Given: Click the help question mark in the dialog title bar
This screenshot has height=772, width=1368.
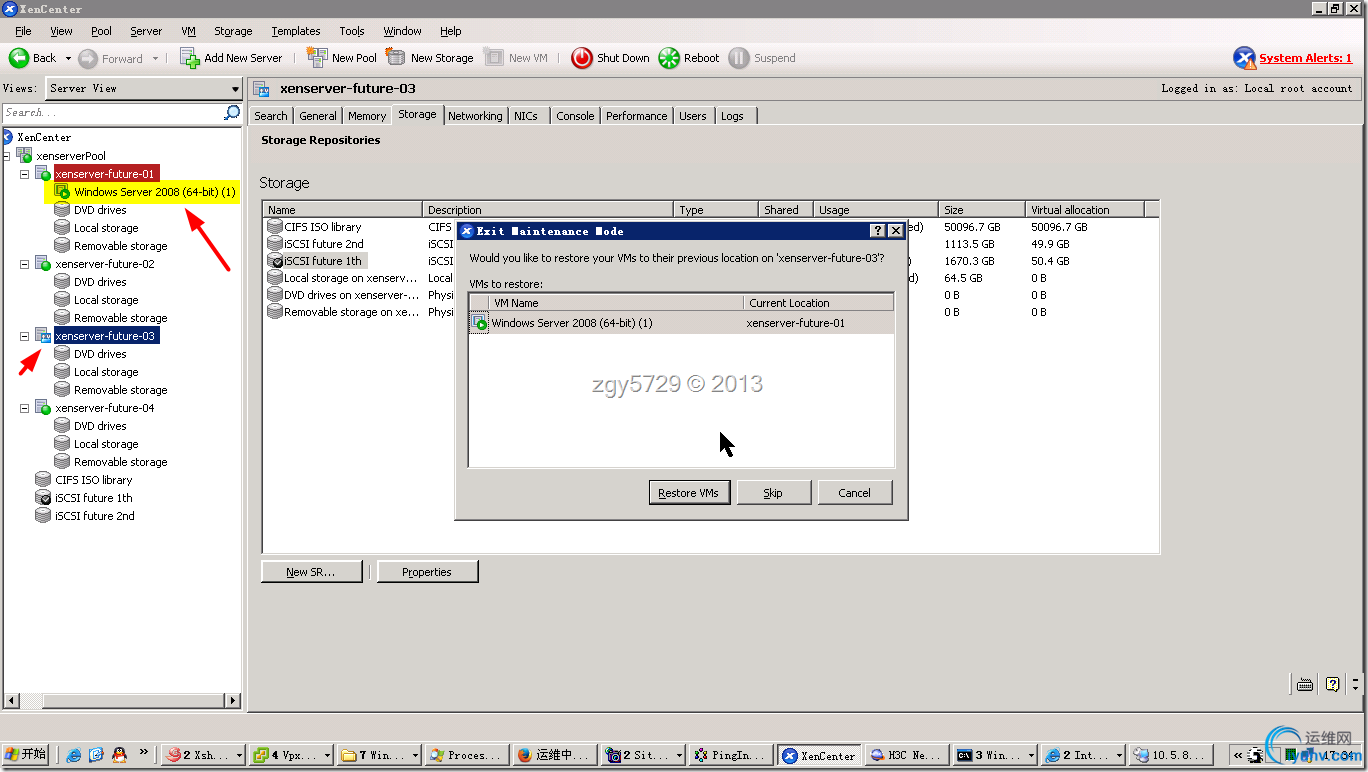Looking at the screenshot, I should click(x=878, y=231).
